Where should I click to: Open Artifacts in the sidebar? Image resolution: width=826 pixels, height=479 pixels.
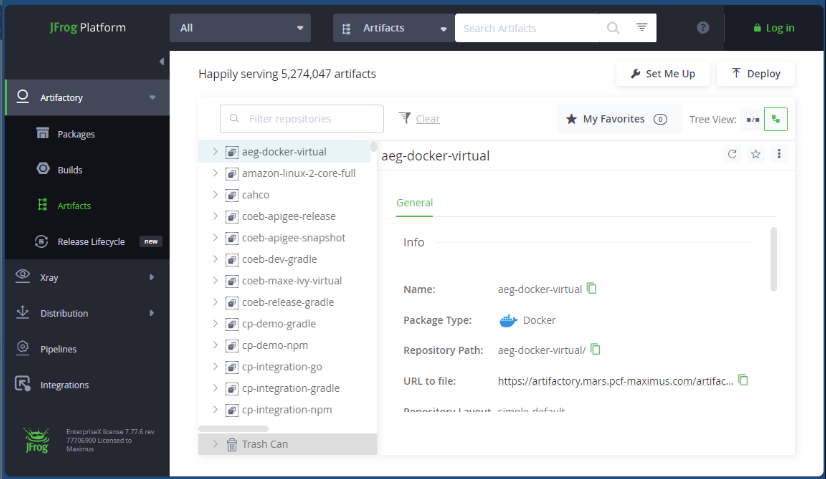tap(74, 206)
